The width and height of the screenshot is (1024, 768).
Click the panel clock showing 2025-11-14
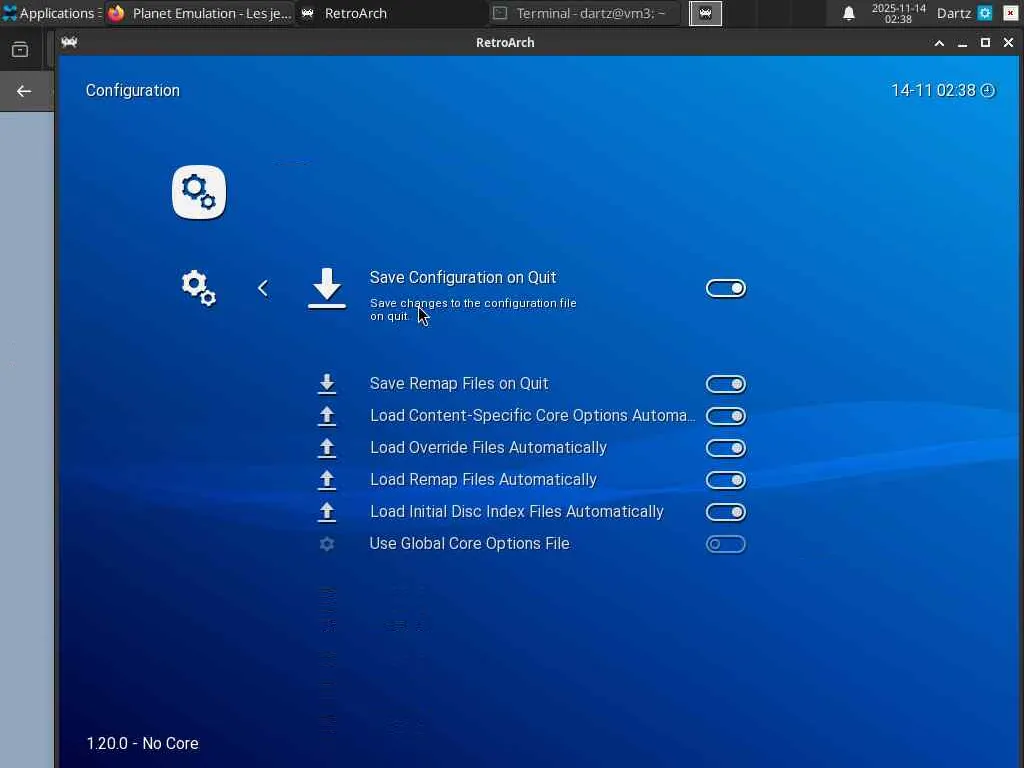click(x=899, y=13)
